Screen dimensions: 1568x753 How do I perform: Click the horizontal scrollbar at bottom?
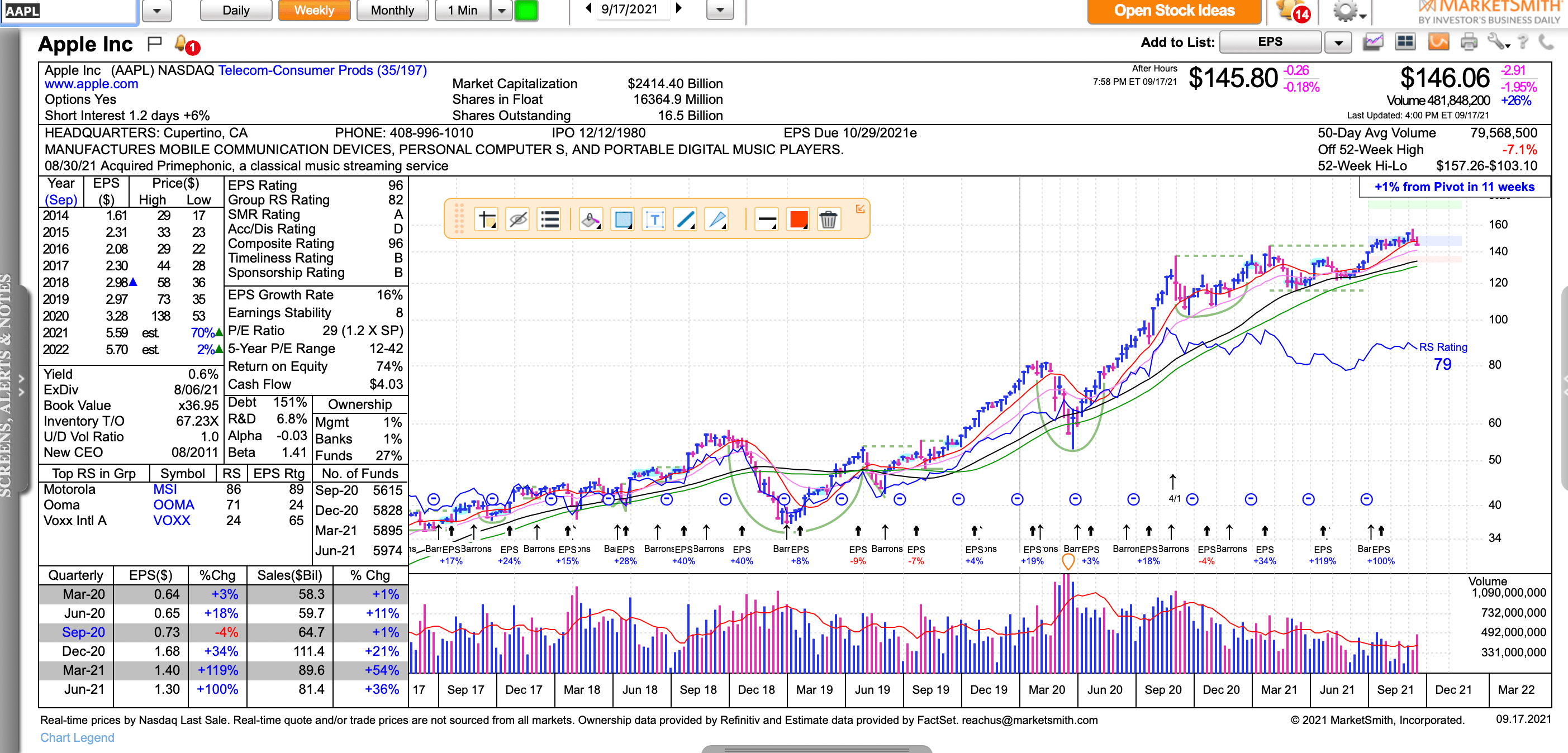pos(816,749)
